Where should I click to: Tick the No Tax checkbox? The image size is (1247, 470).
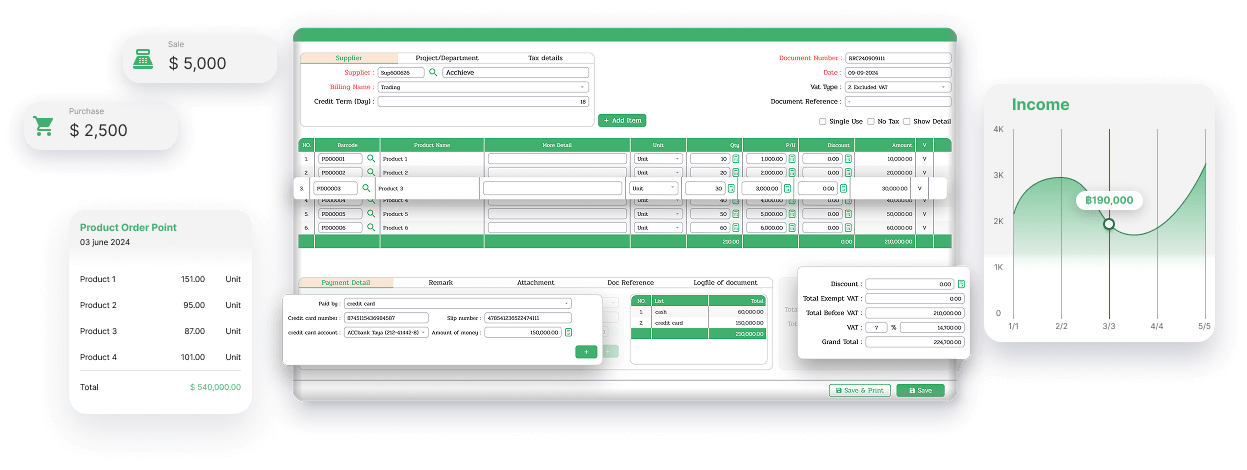[871, 121]
